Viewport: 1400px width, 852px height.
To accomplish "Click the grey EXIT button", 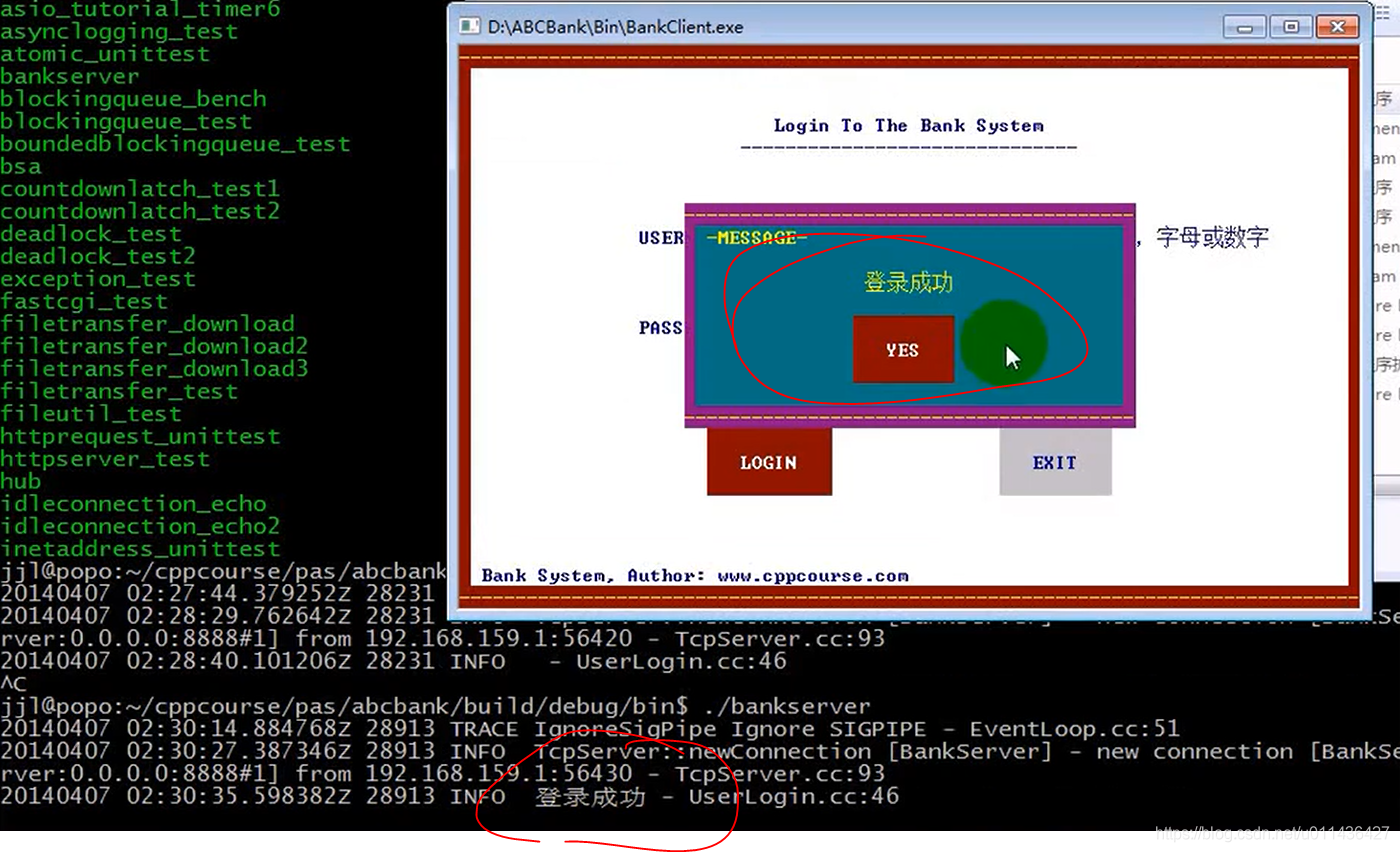I will point(1055,462).
